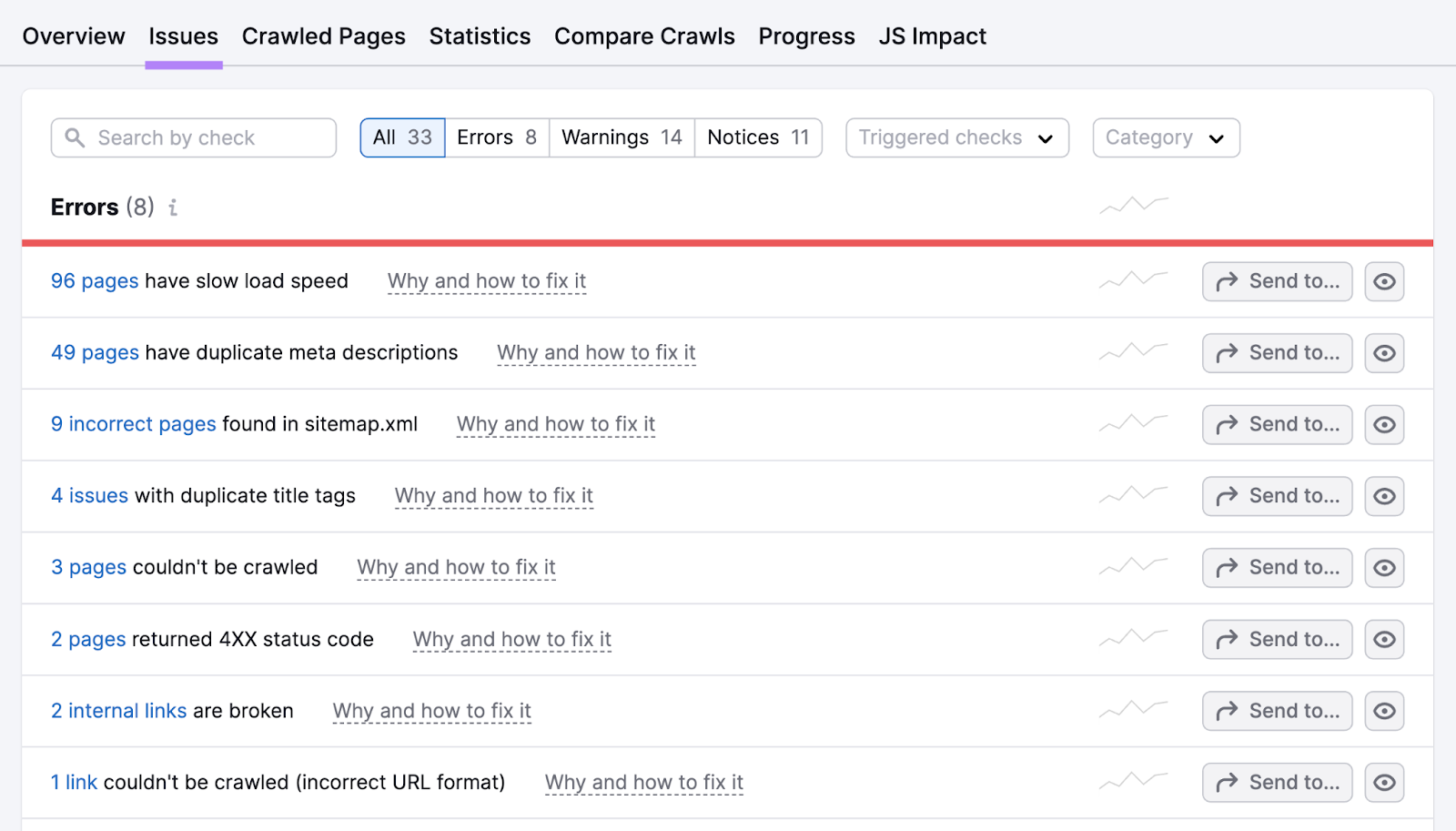Hide the slow load speed issue via eye toggle

click(x=1384, y=281)
